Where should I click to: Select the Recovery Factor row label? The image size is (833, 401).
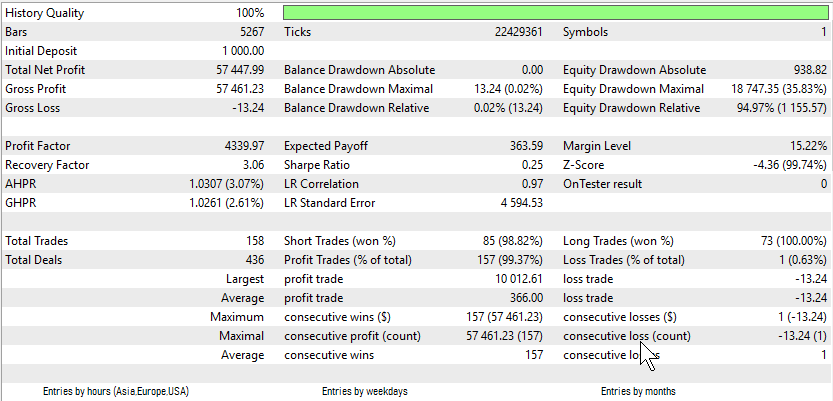point(47,165)
